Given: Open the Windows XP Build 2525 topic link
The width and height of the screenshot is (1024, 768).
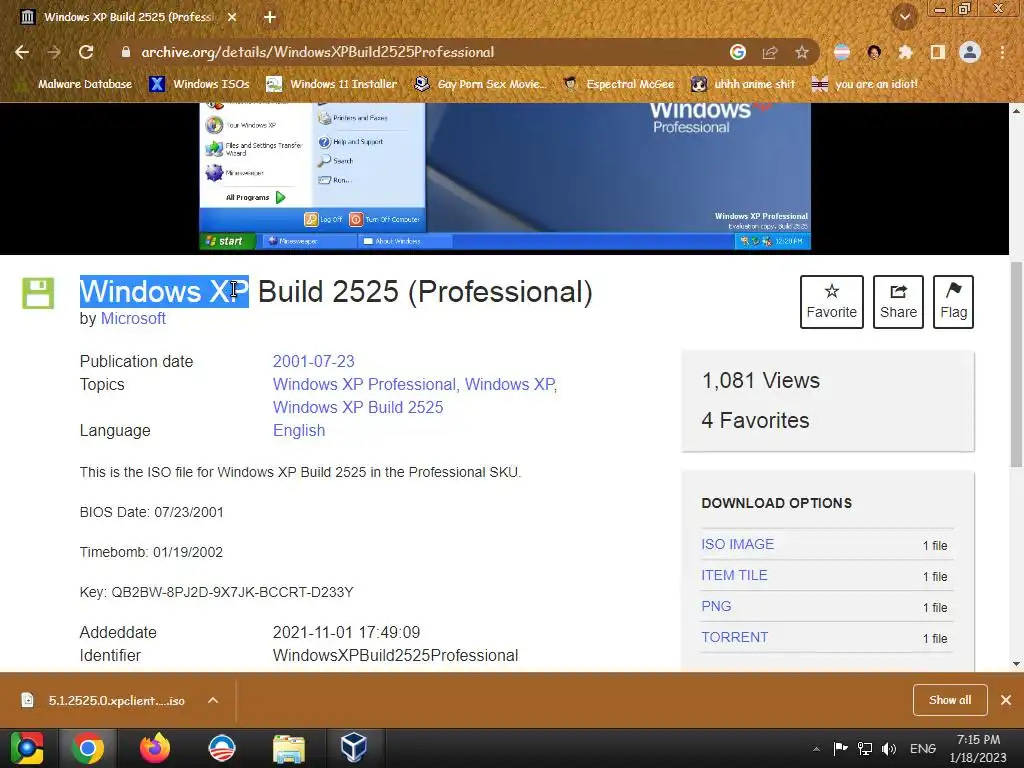Looking at the screenshot, I should [358, 407].
